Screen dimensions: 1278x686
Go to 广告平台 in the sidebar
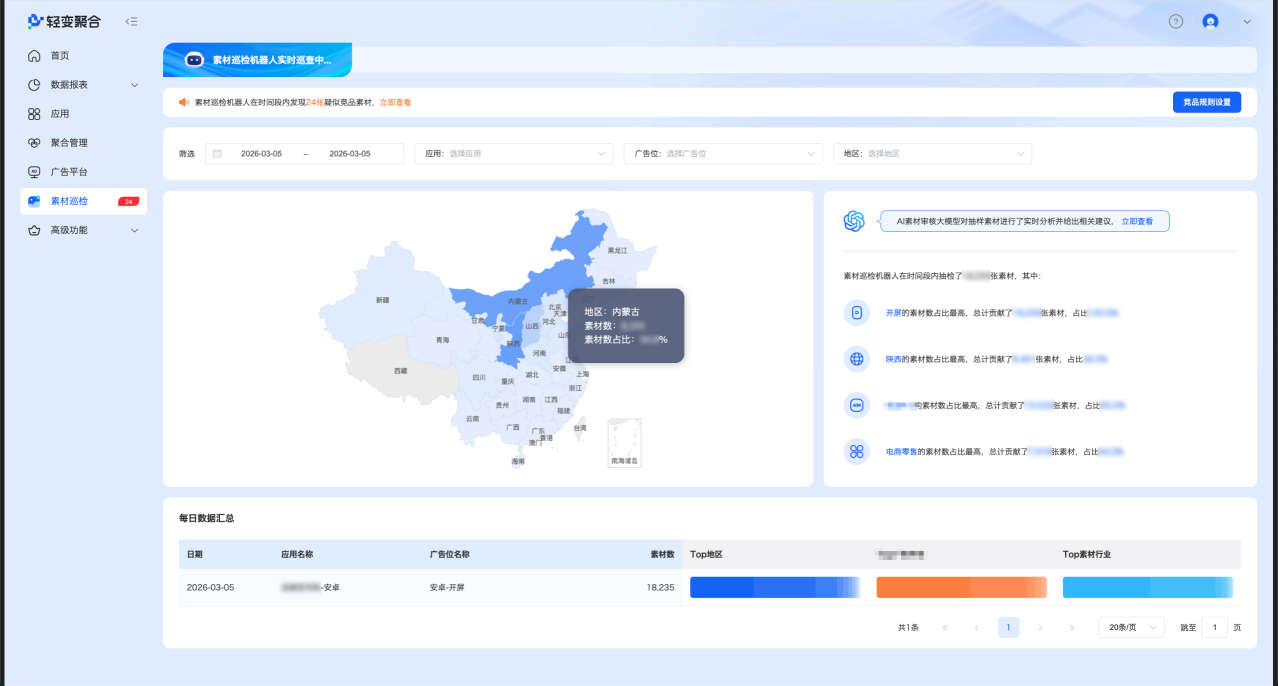point(69,172)
